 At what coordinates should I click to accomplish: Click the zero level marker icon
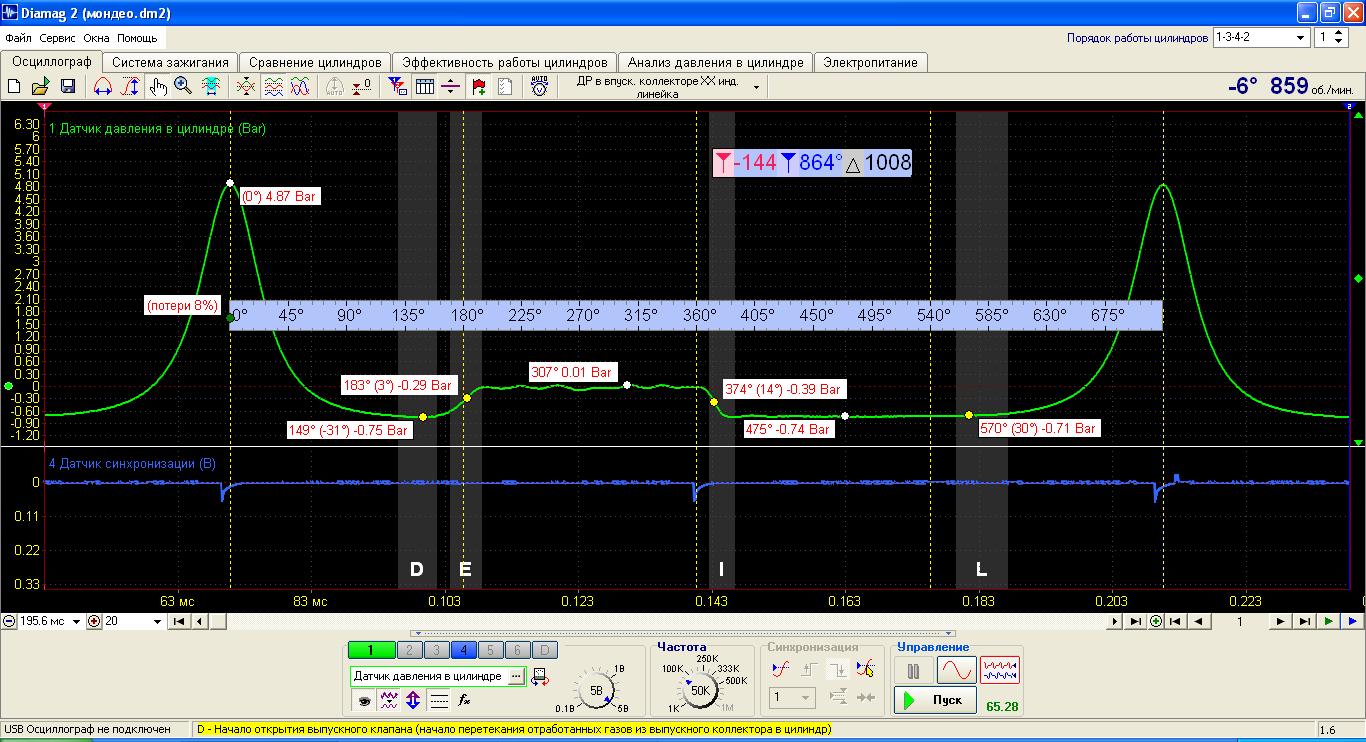click(x=362, y=87)
